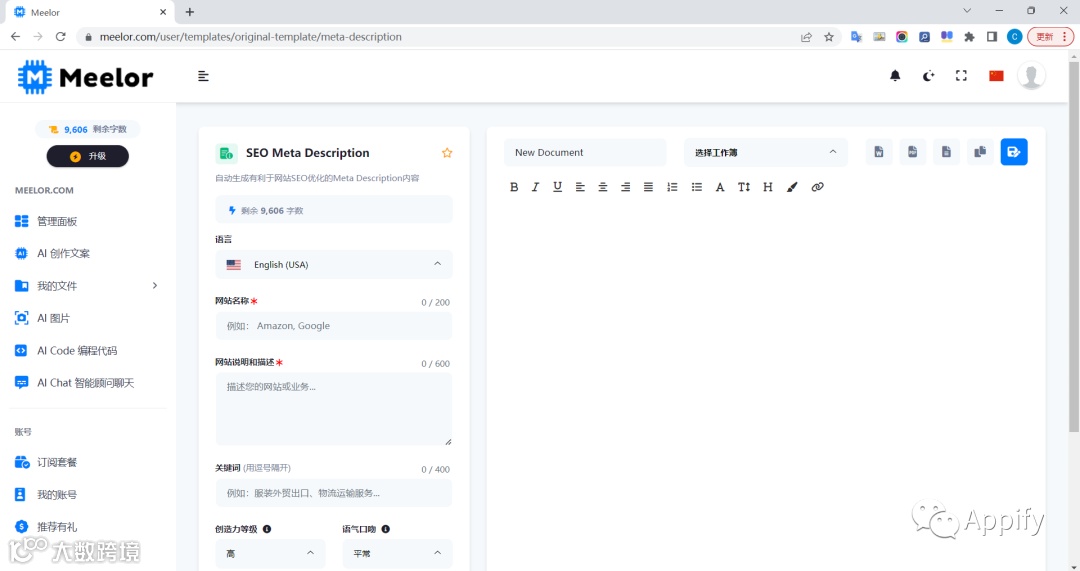1080x571 pixels.
Task: Center align text in editor
Action: click(x=603, y=187)
